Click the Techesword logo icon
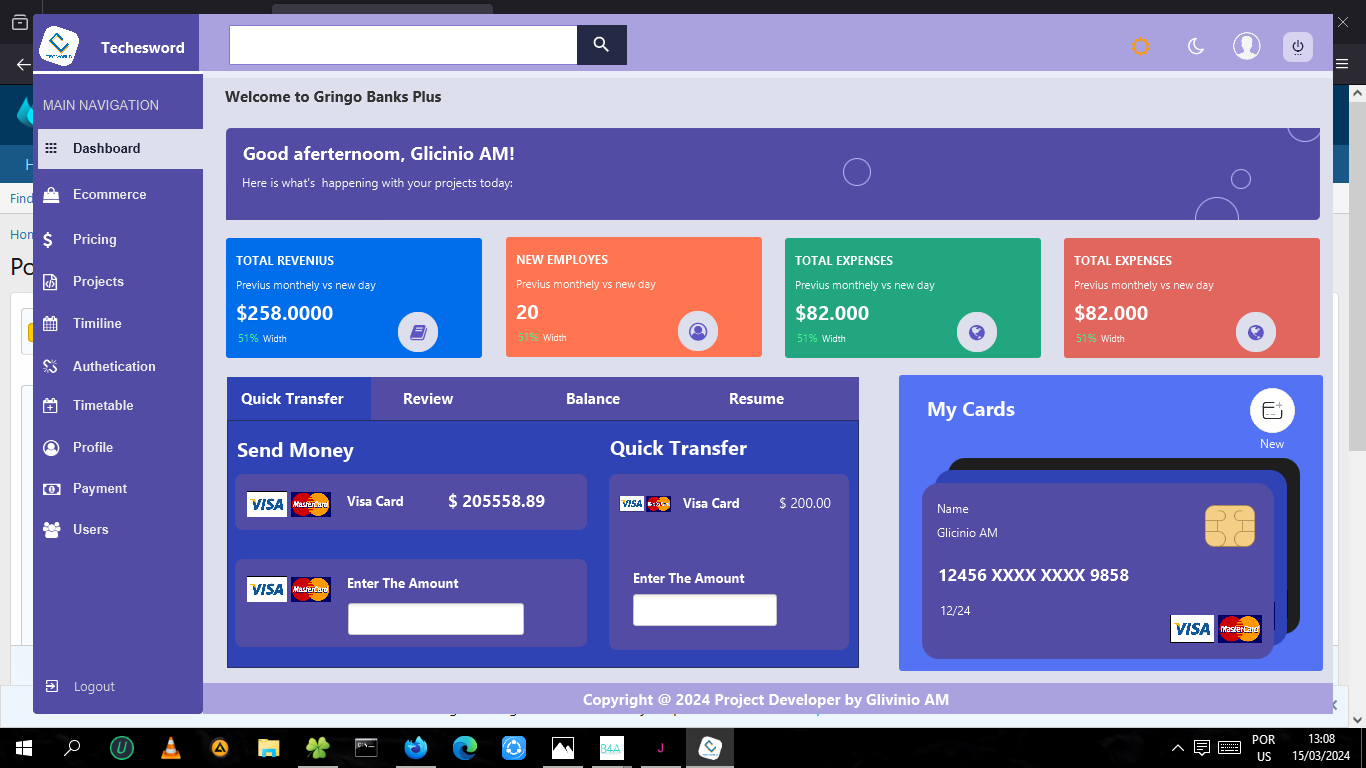 [59, 46]
